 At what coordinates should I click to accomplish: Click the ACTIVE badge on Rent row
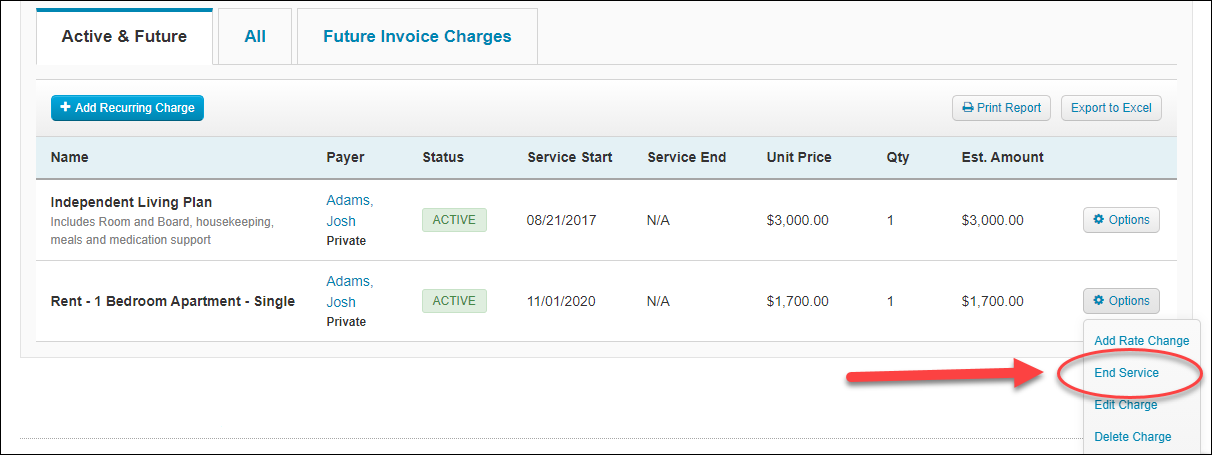click(x=454, y=301)
